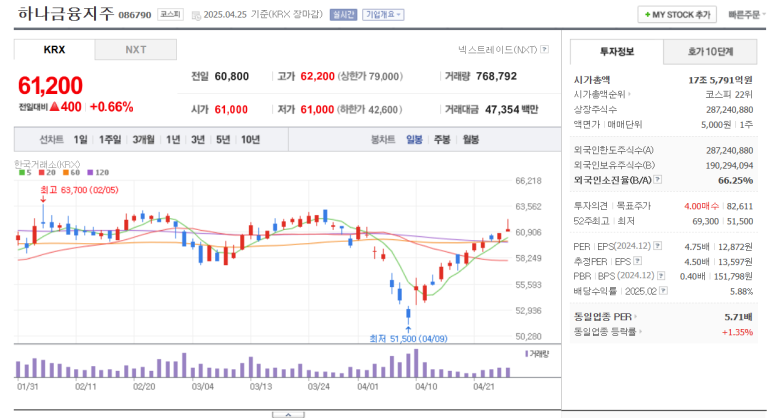Select the 일봉 candlestick chart

(x=414, y=139)
